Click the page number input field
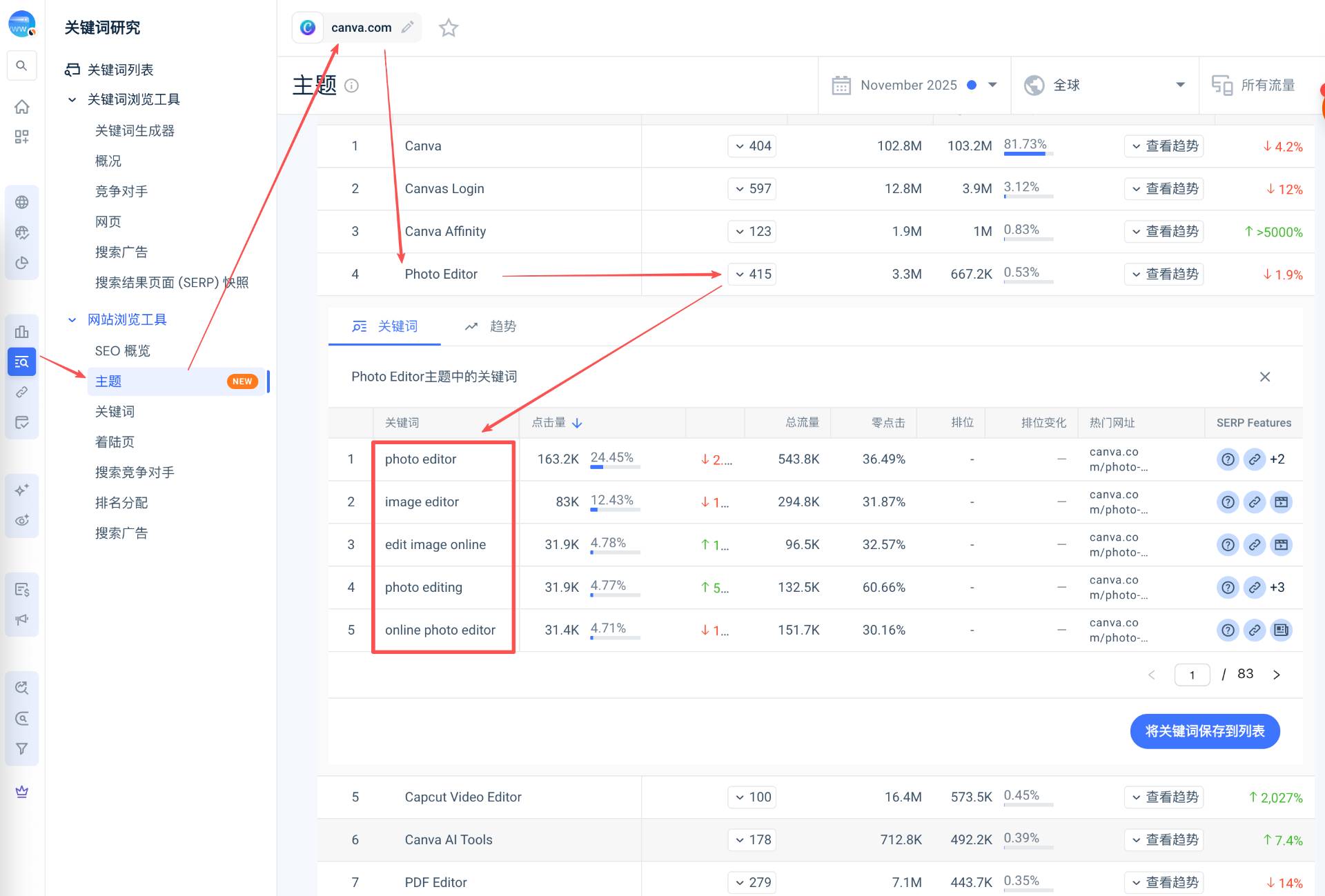This screenshot has height=896, width=1325. click(1192, 675)
